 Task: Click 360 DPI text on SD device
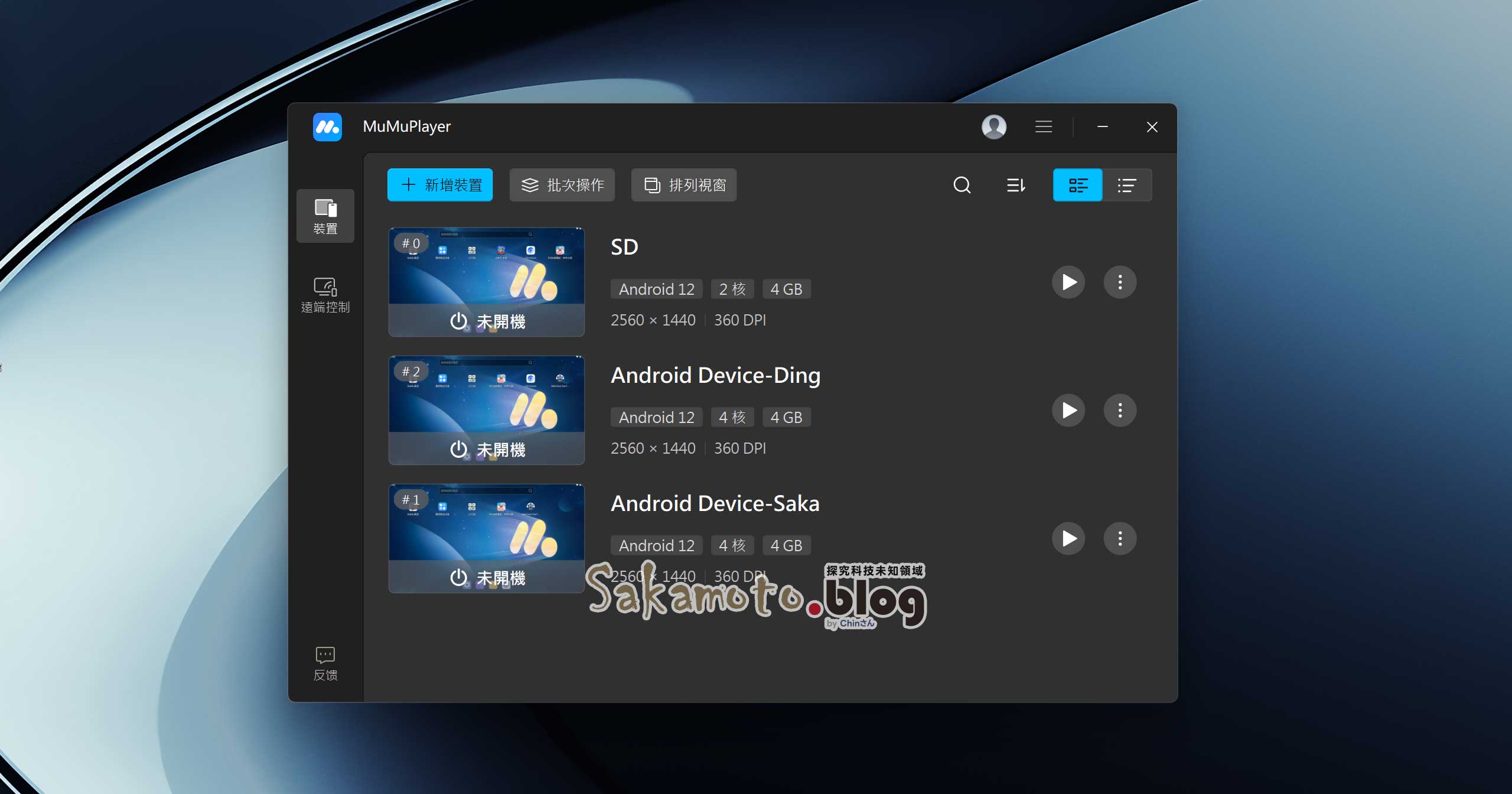[x=740, y=320]
